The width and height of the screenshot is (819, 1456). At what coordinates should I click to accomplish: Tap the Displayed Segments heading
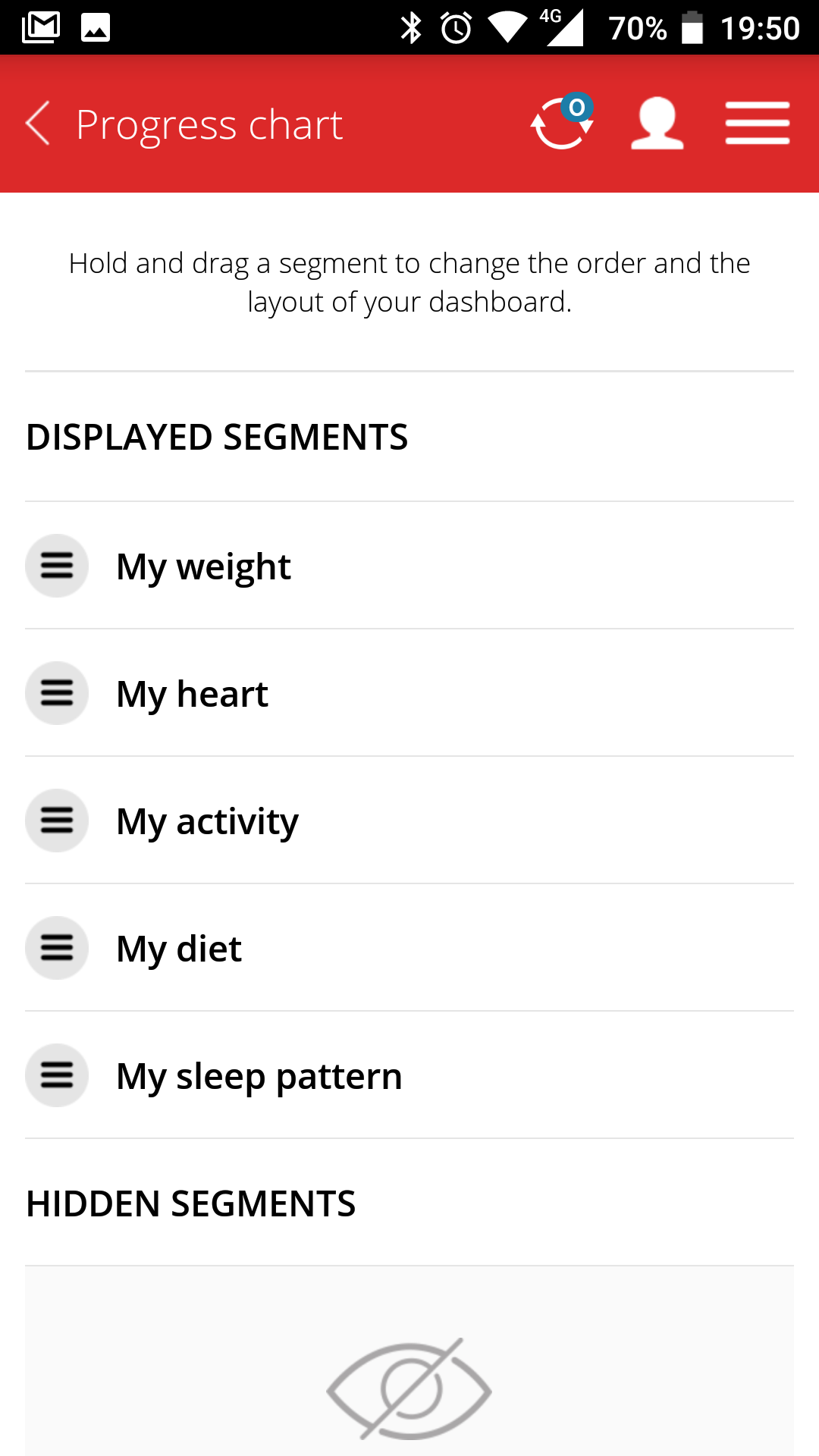(217, 438)
